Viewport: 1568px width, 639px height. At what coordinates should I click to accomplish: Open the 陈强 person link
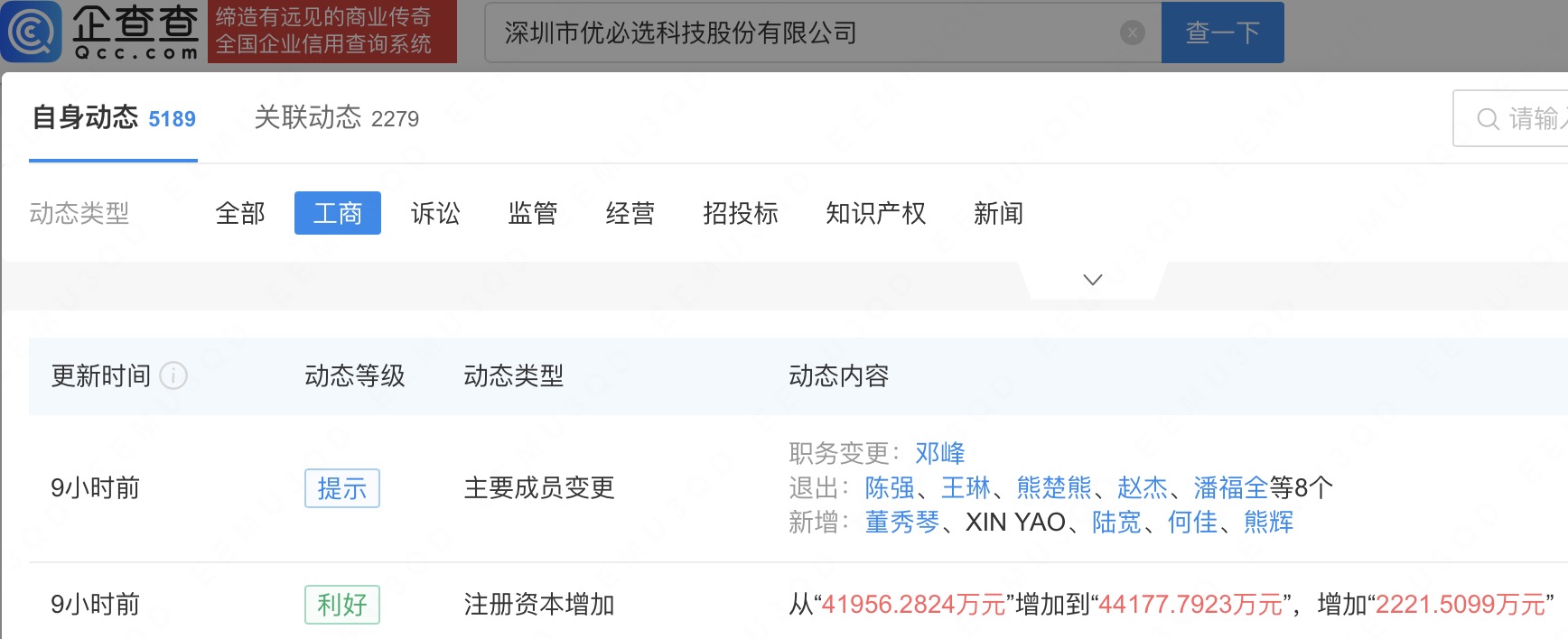click(x=890, y=487)
